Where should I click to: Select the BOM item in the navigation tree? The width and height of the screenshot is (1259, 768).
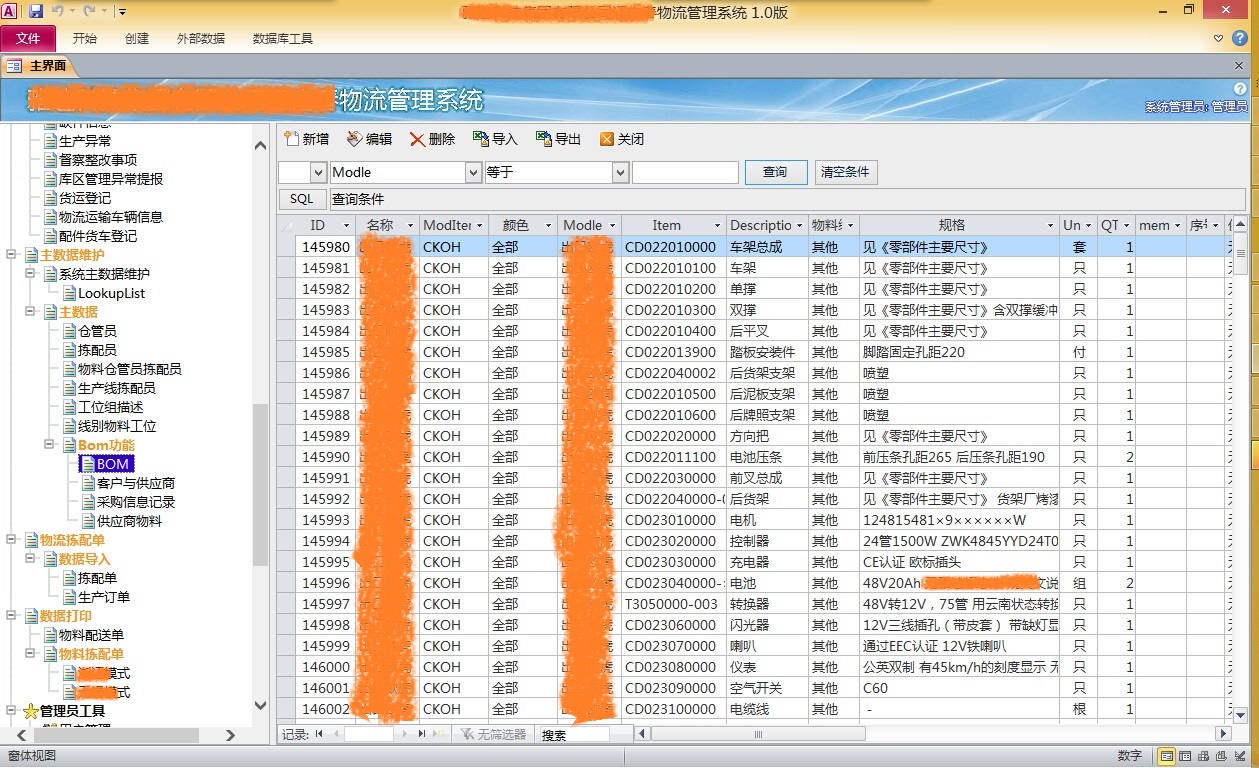(107, 463)
